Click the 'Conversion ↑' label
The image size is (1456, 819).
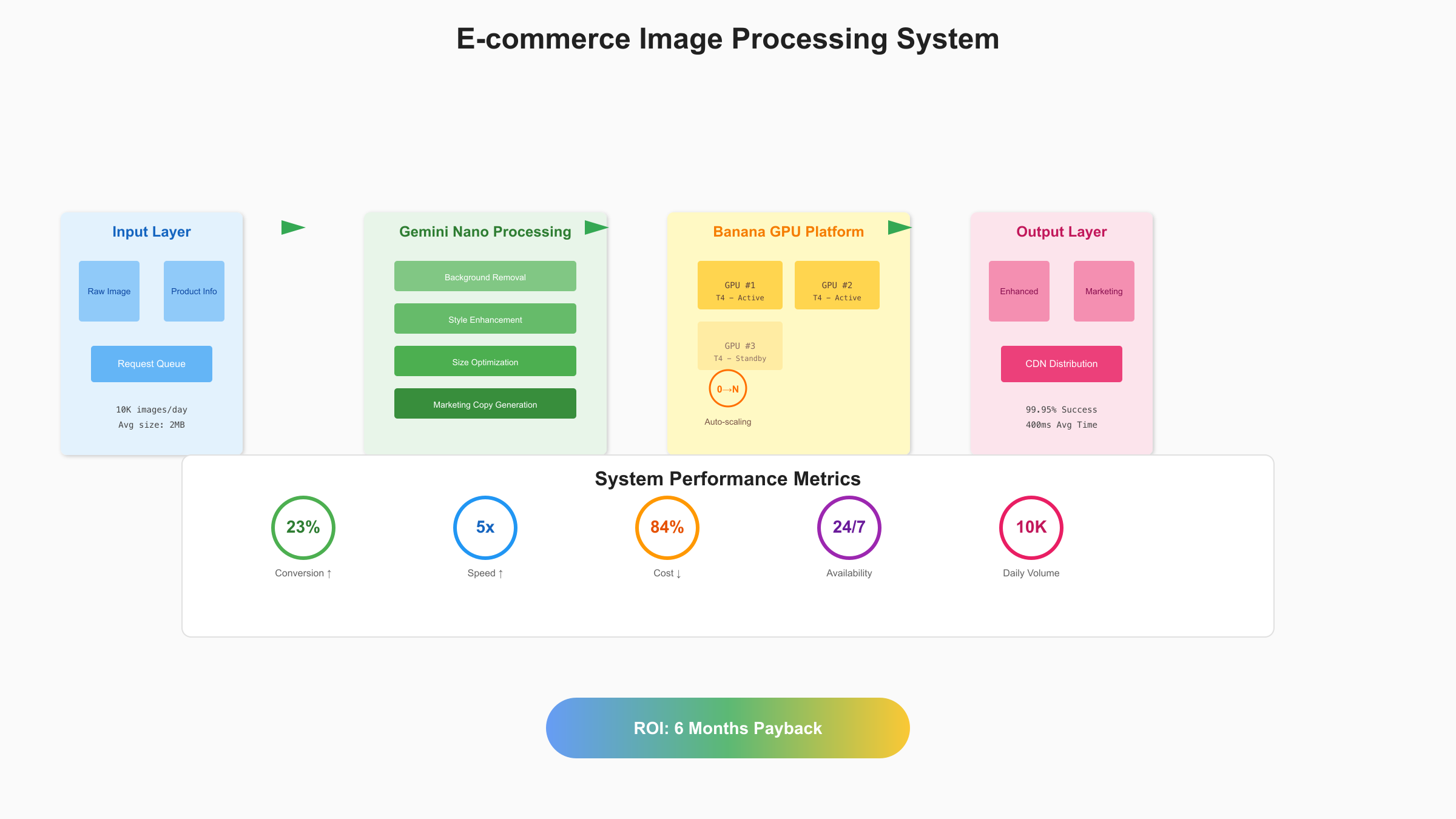pyautogui.click(x=303, y=573)
